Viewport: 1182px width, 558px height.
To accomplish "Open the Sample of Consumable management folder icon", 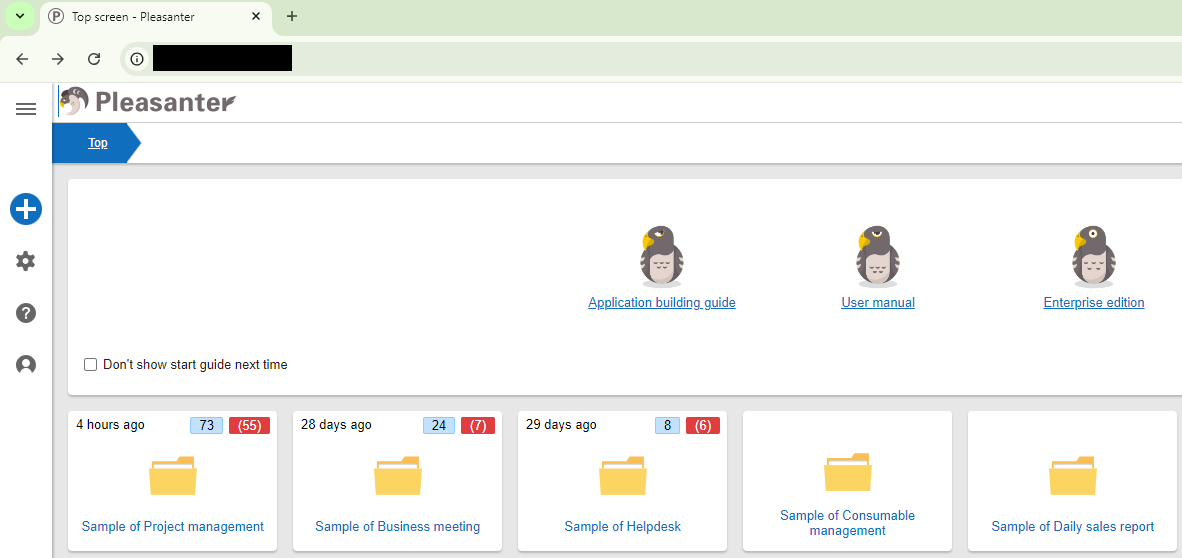I will (847, 472).
